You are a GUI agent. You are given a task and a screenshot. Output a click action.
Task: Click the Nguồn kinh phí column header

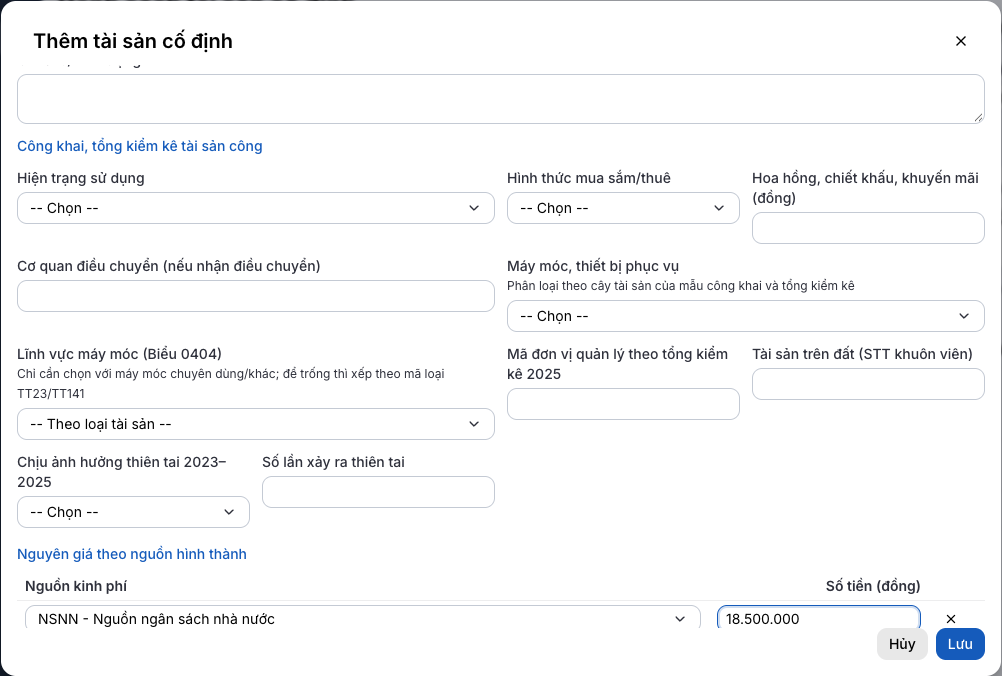[76, 586]
